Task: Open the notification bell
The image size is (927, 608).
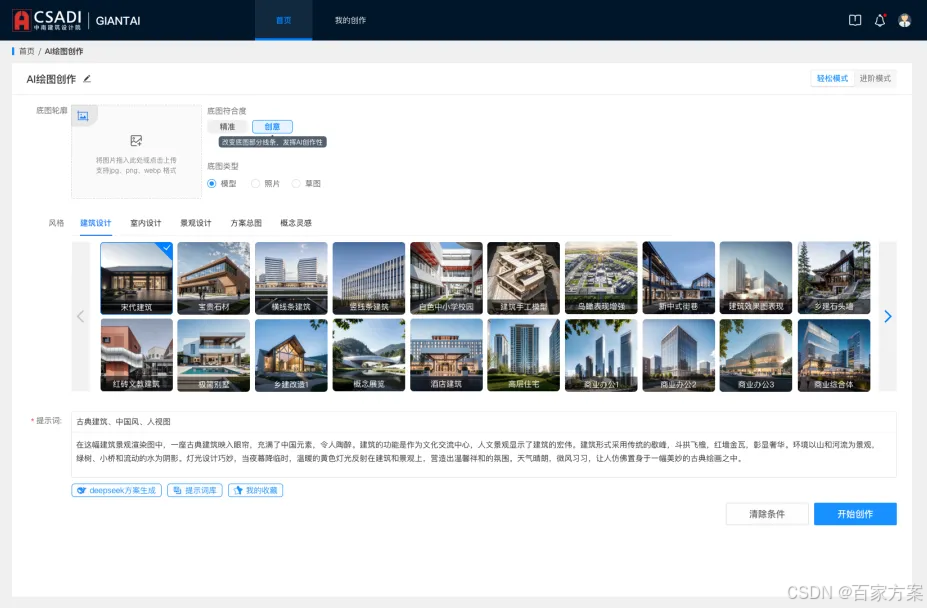Action: (880, 21)
